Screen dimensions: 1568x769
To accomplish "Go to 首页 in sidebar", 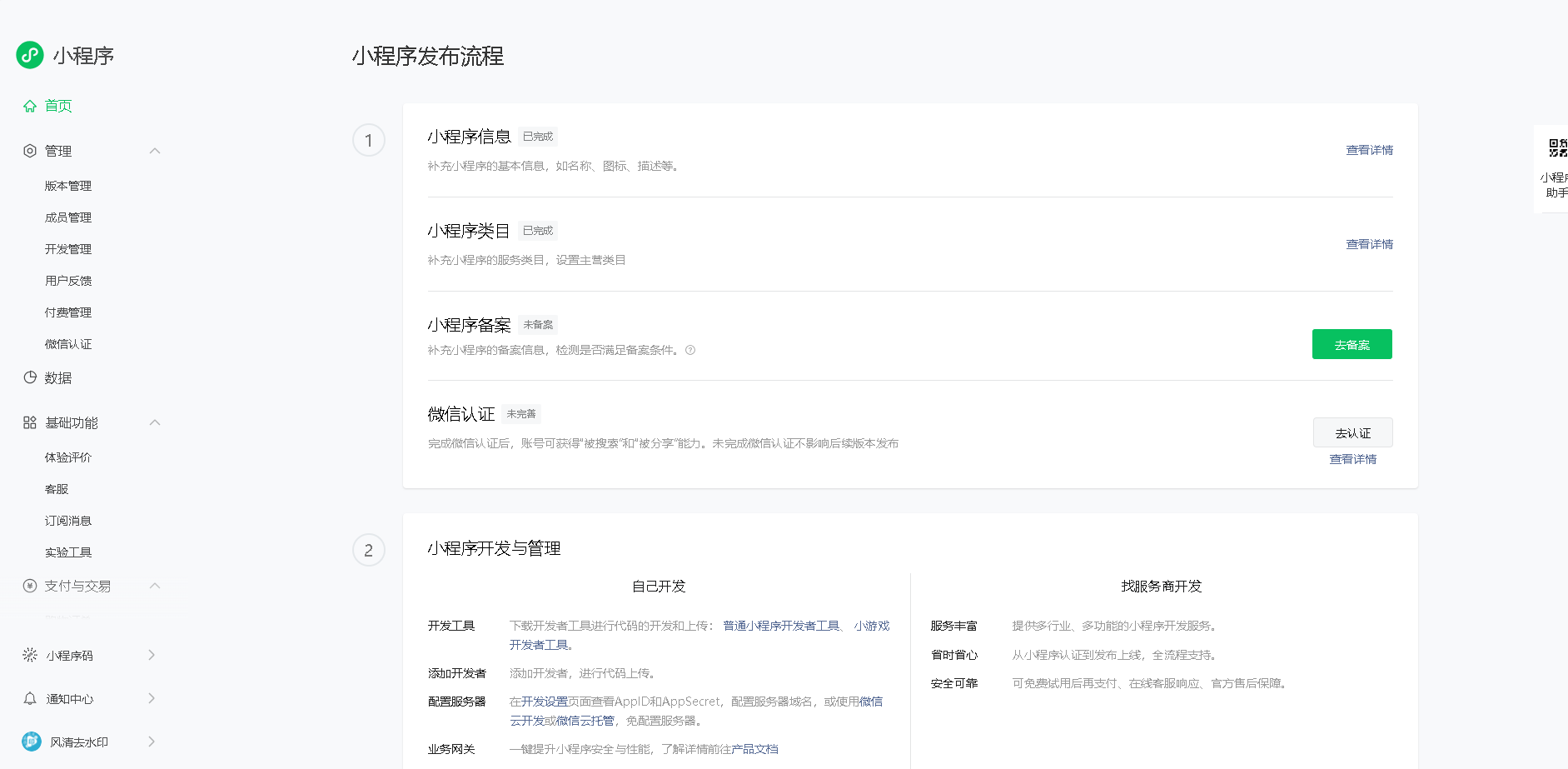I will click(58, 106).
